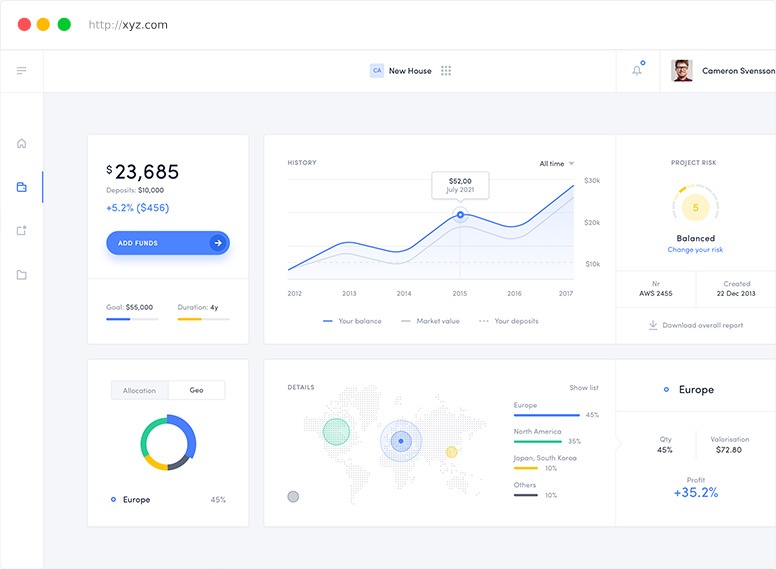Click the $52,00 July 2021 tooltip

tap(460, 186)
